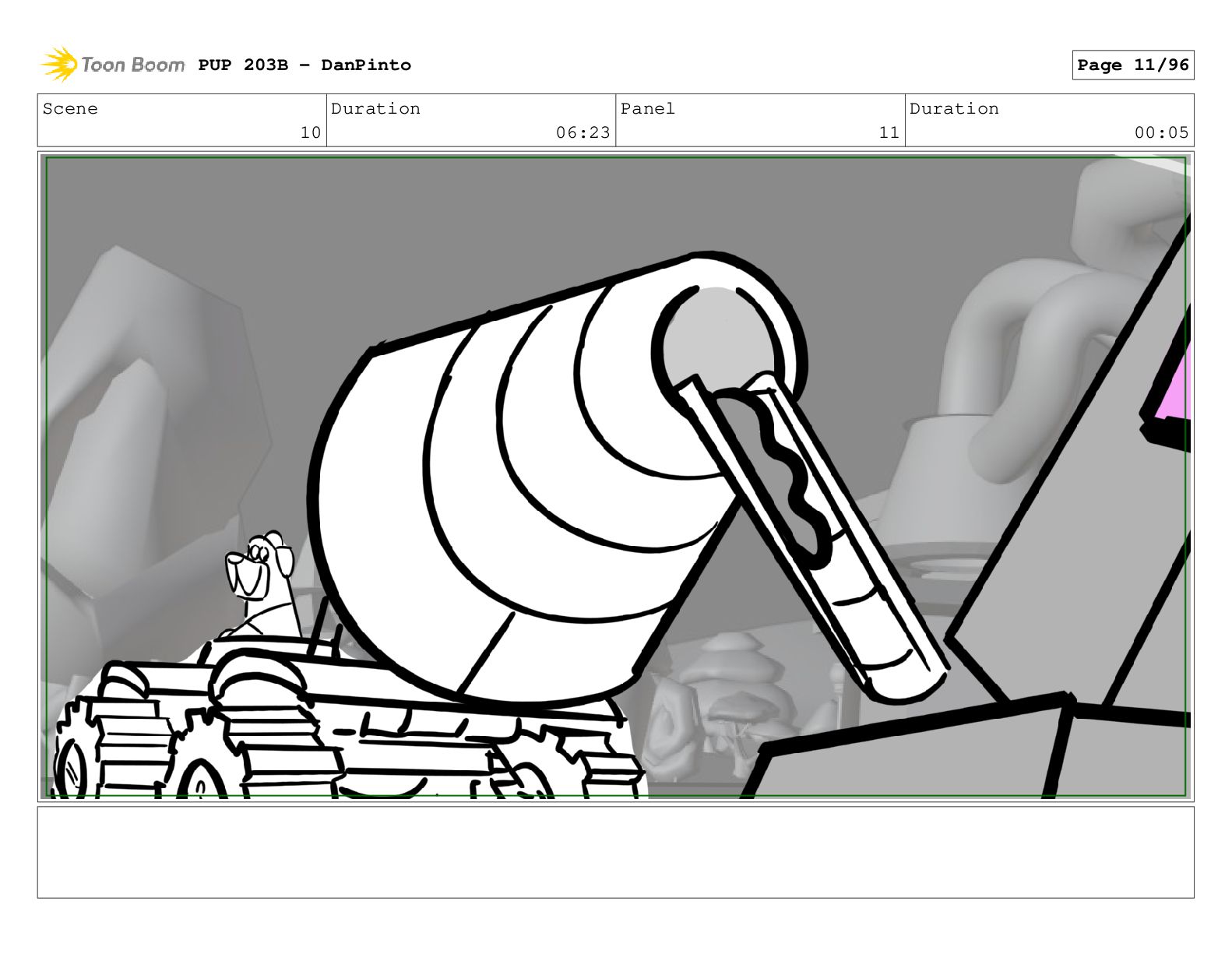Click the 'Scene' header label
Viewport: 1232px width, 954px height.
click(71, 109)
